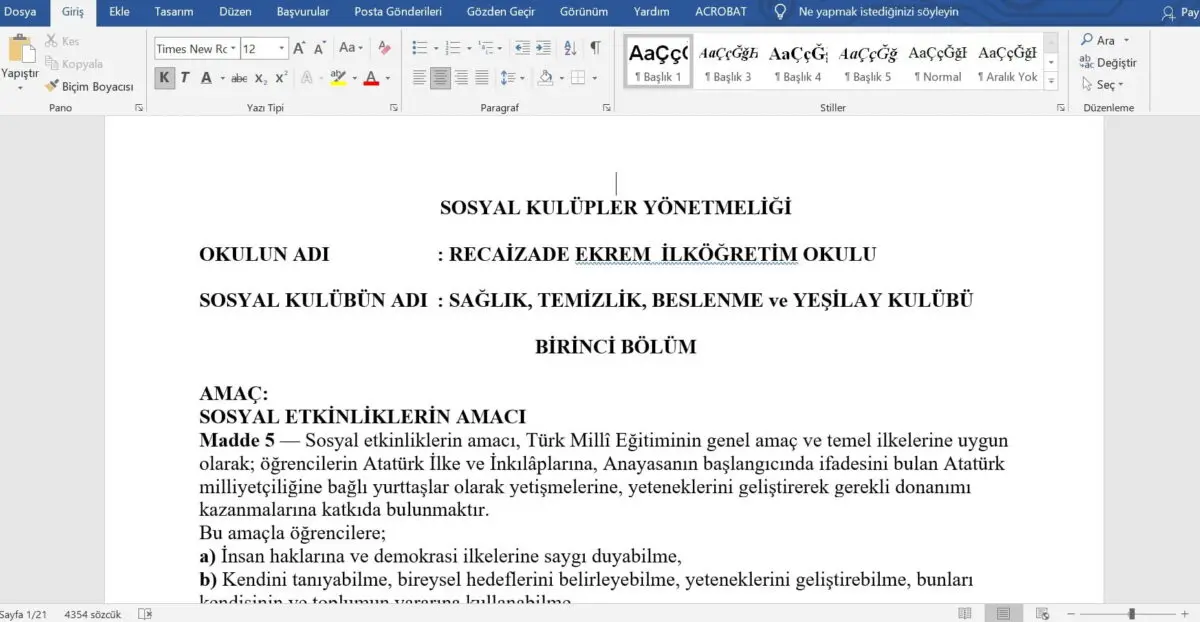Align text to the left

coord(420,77)
